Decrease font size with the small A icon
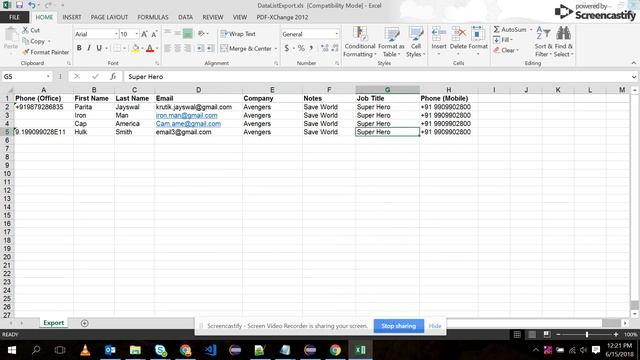Image resolution: width=640 pixels, height=360 pixels. [154, 34]
